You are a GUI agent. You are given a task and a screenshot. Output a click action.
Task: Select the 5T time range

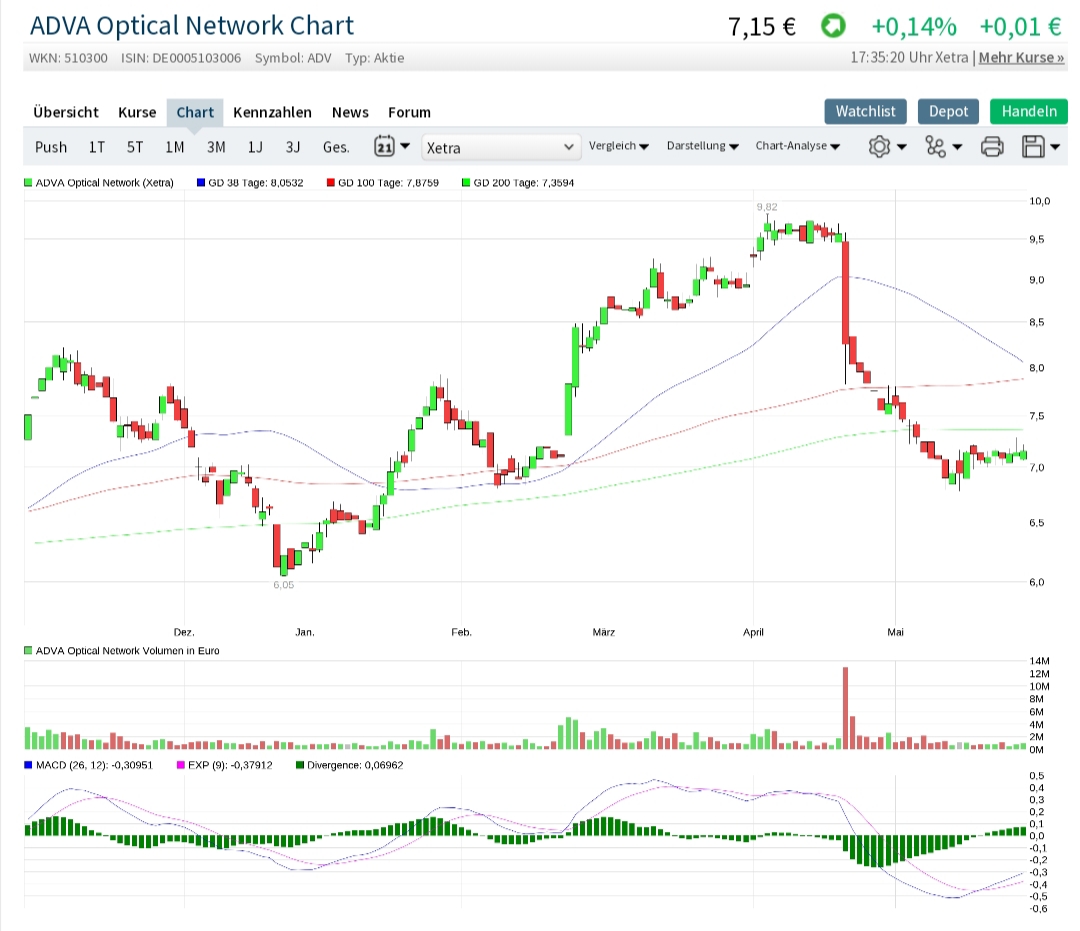pos(135,147)
